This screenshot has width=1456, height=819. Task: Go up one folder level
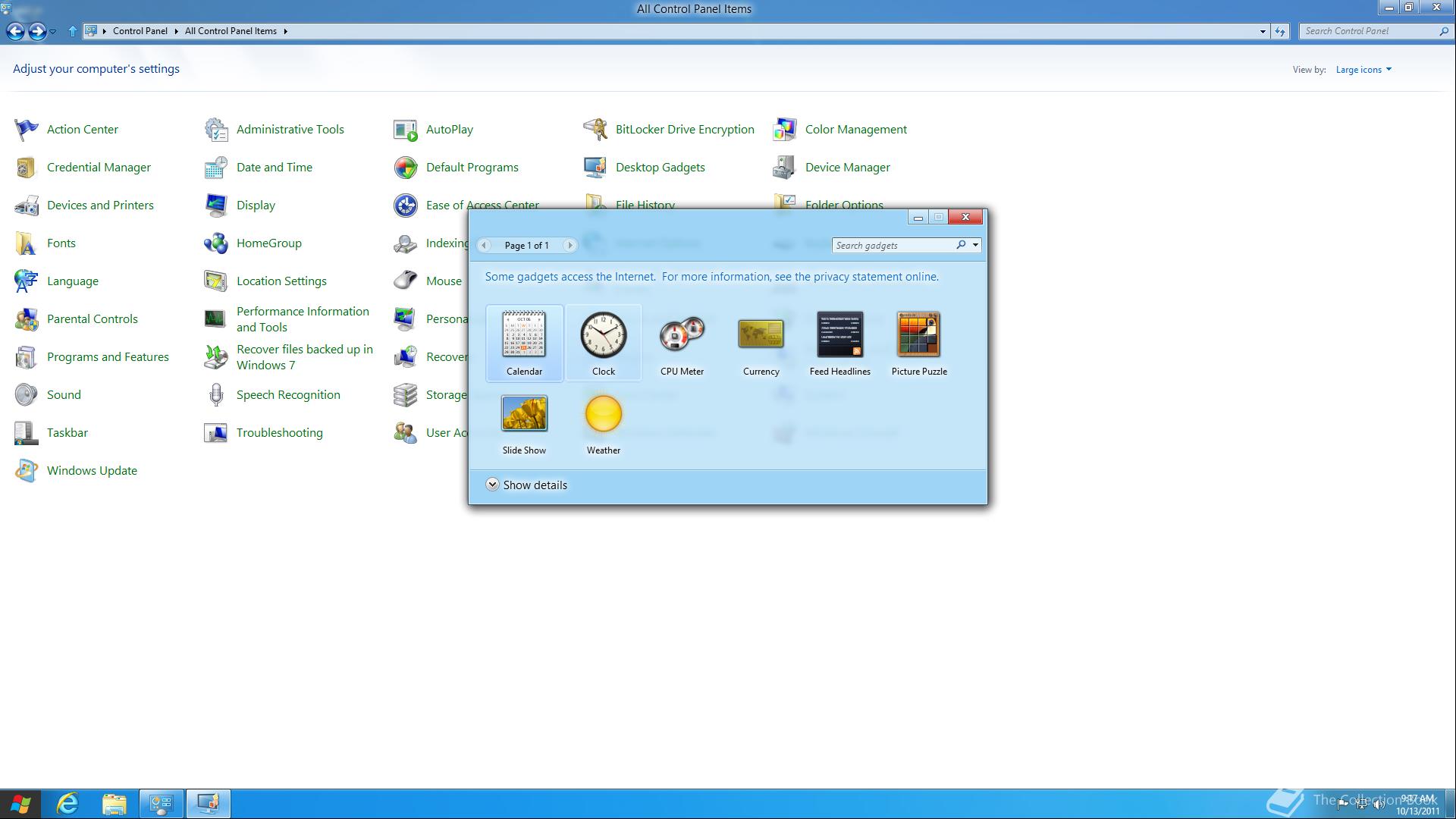point(73,31)
